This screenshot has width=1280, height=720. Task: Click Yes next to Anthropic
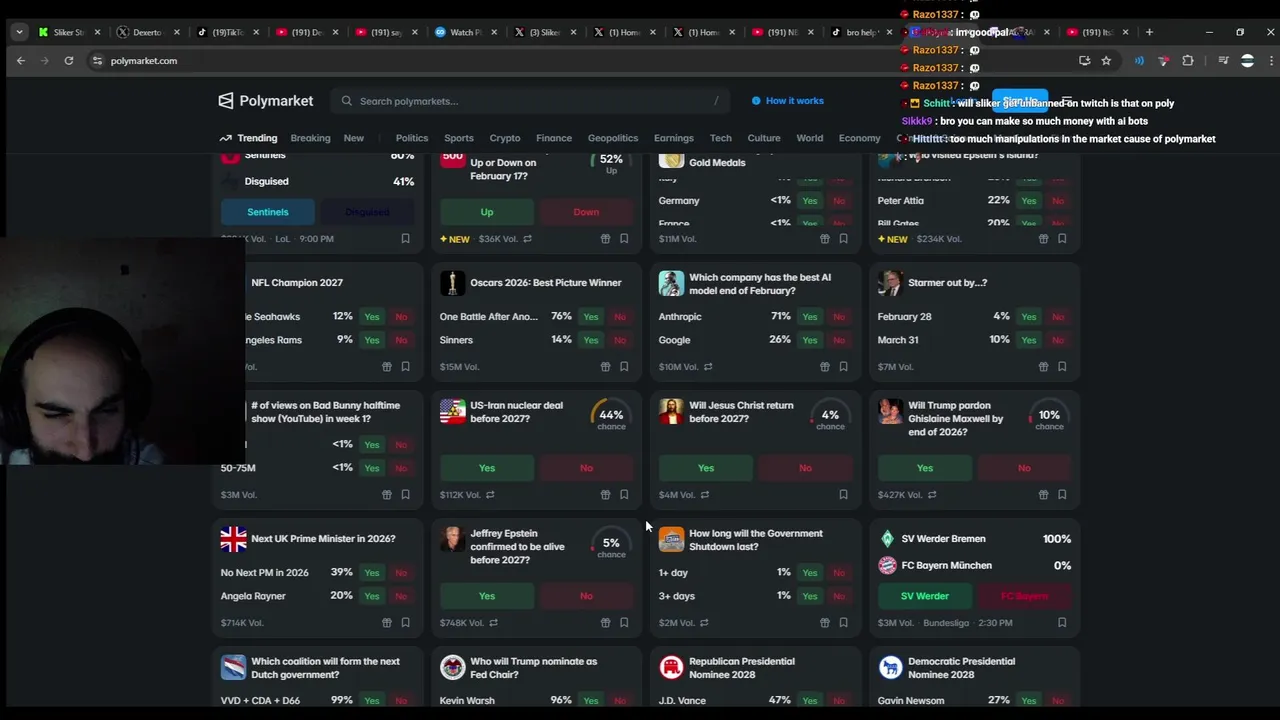(x=810, y=317)
